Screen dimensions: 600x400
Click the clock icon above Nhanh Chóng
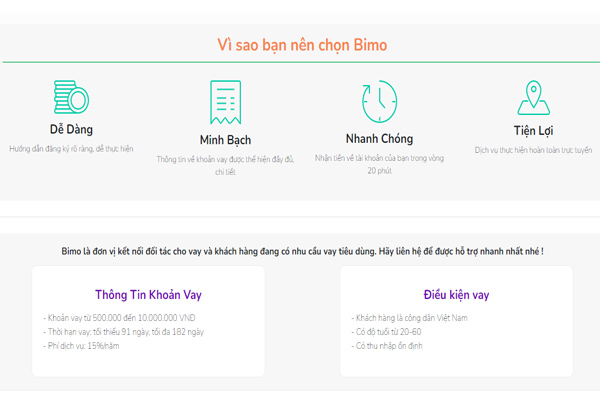(x=379, y=101)
